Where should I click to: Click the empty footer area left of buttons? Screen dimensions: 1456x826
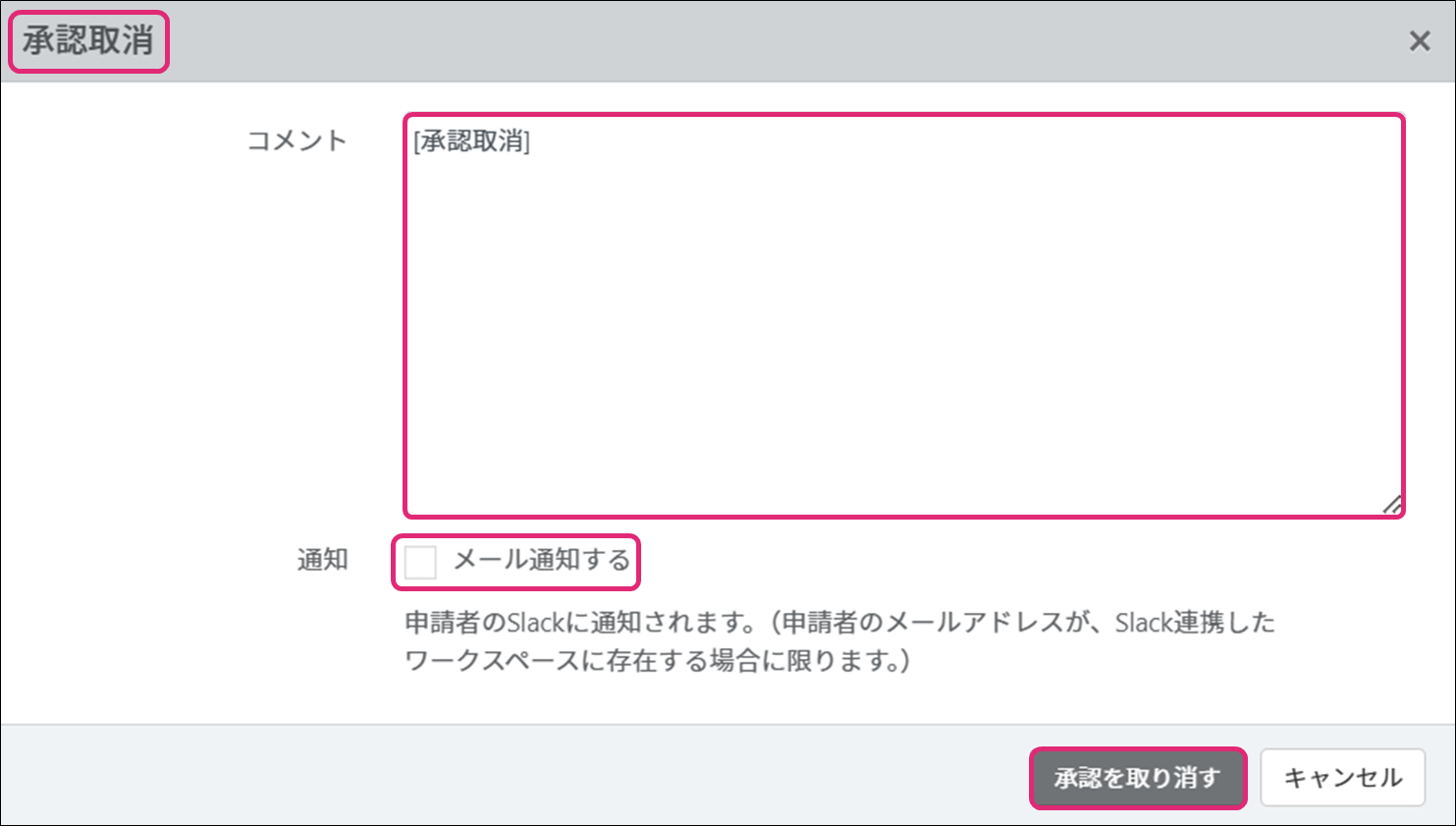click(491, 776)
